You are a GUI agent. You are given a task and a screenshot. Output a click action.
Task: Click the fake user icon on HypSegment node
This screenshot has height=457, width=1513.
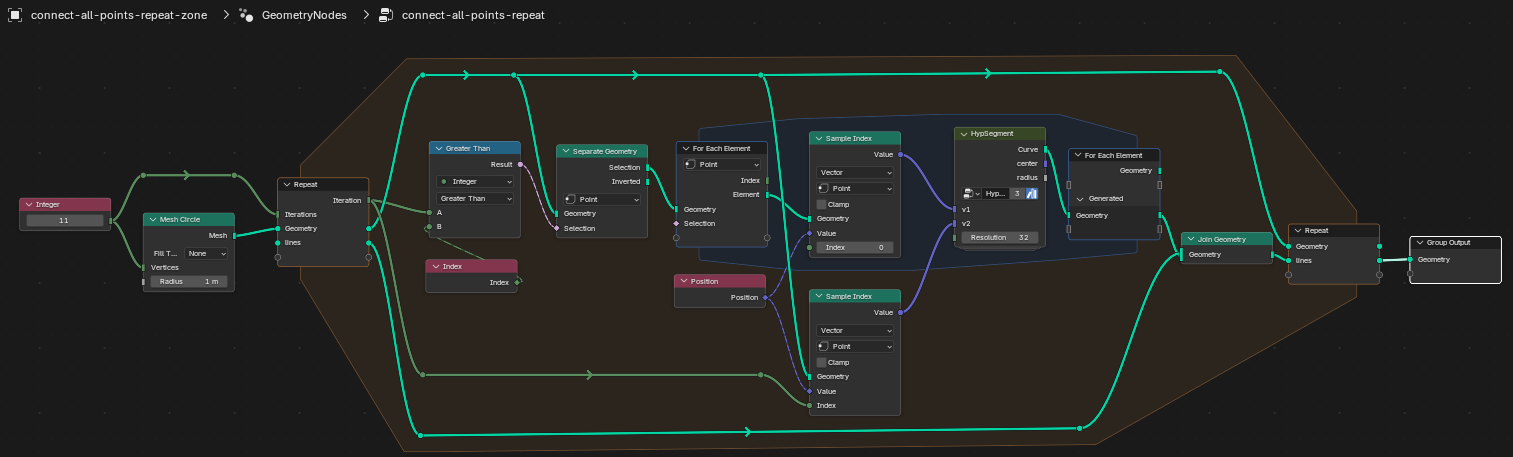pos(1031,193)
